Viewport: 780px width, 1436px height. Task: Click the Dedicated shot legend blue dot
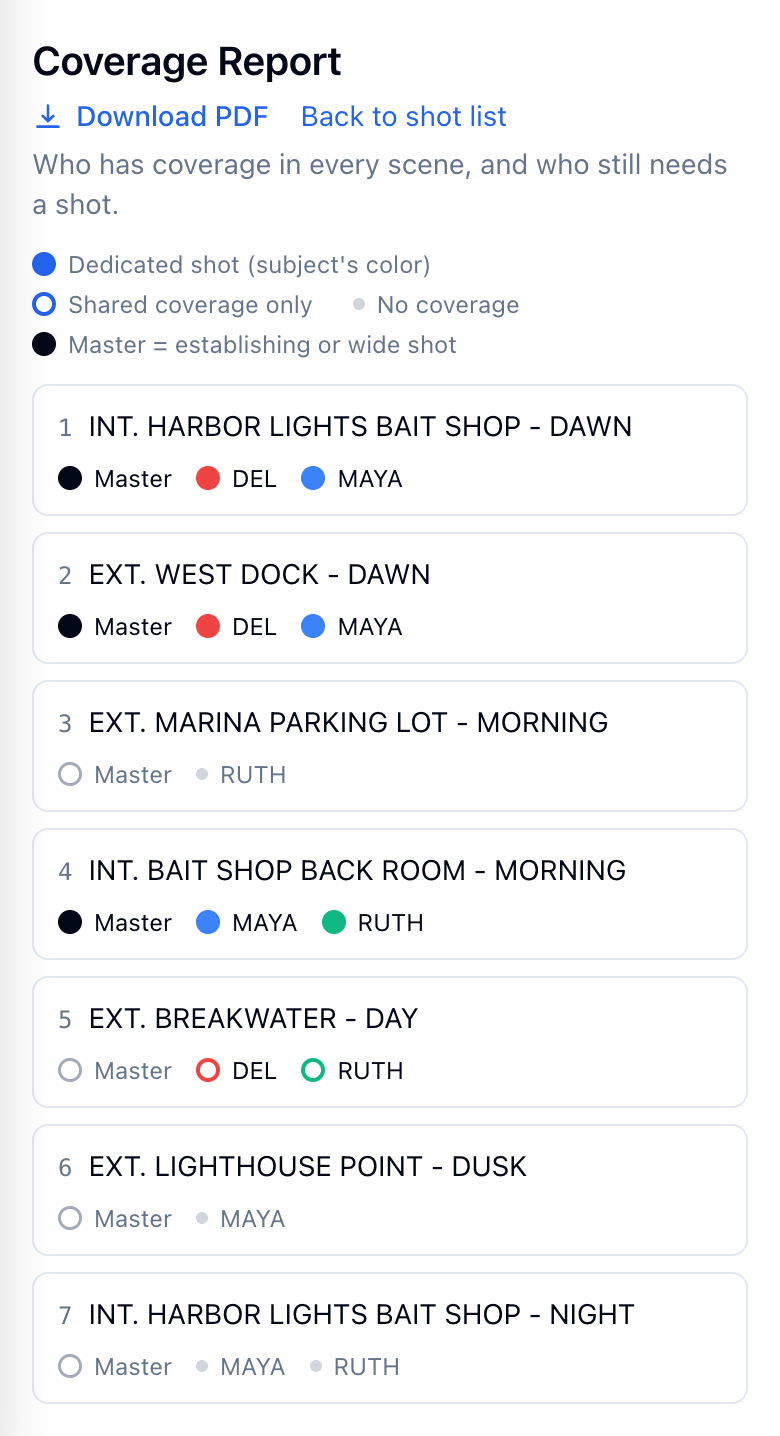[44, 265]
